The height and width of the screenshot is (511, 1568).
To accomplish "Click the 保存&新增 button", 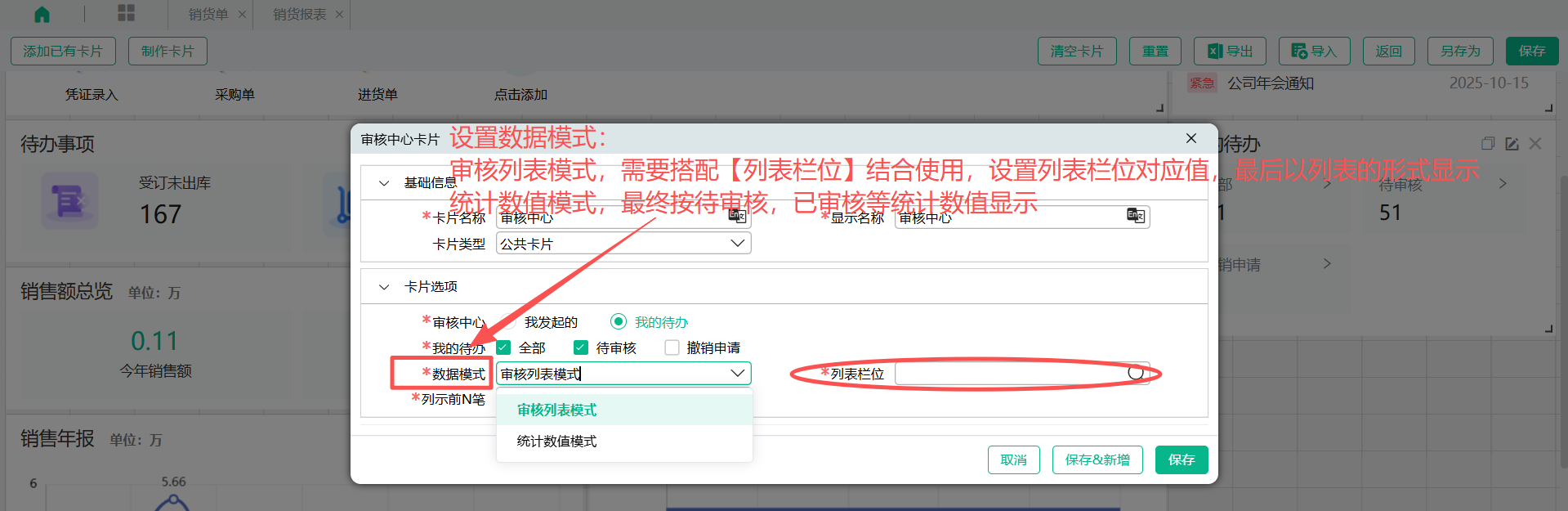I will point(1097,459).
